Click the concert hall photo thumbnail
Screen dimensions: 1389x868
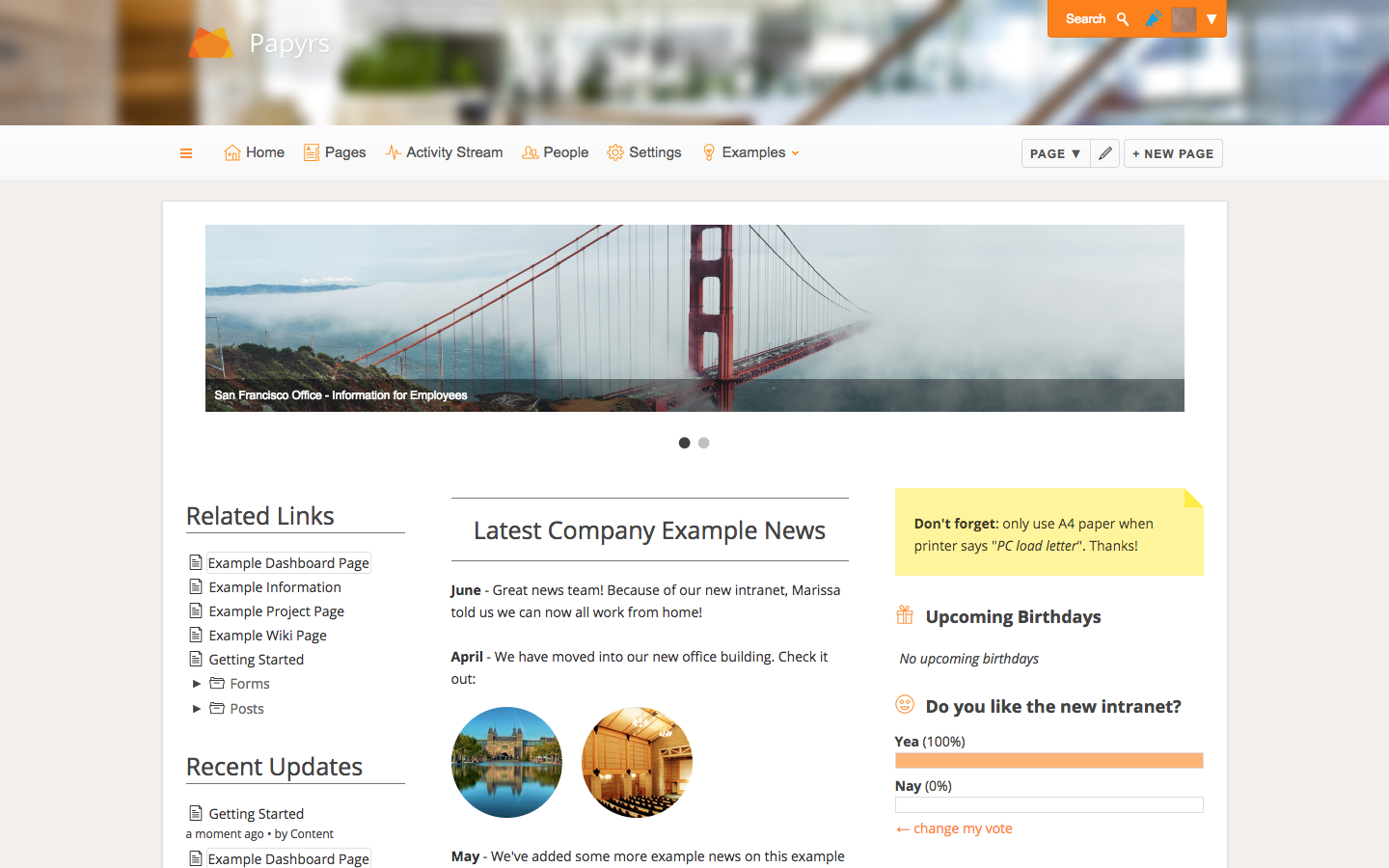637,762
